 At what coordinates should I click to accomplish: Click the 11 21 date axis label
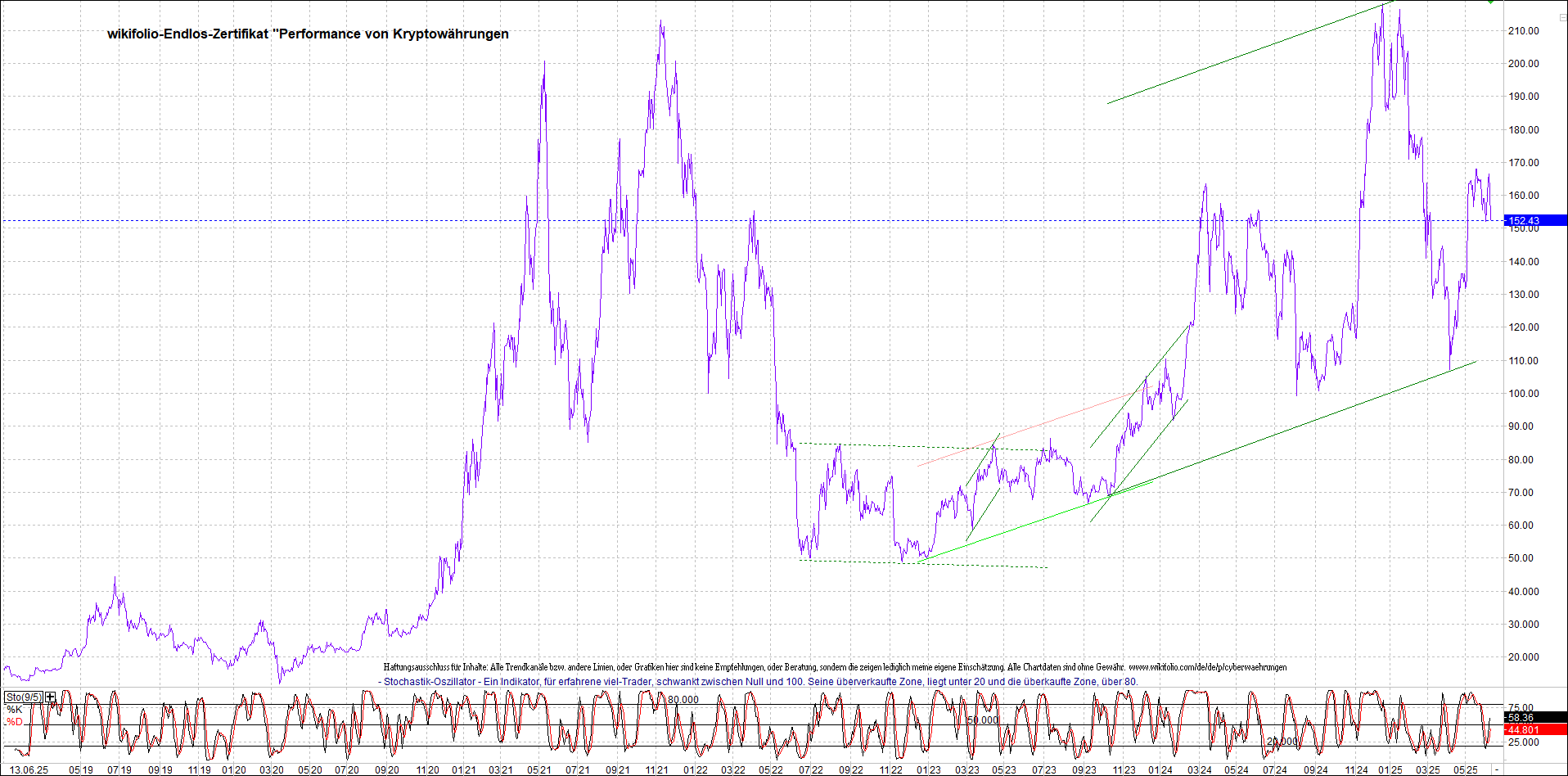656,770
